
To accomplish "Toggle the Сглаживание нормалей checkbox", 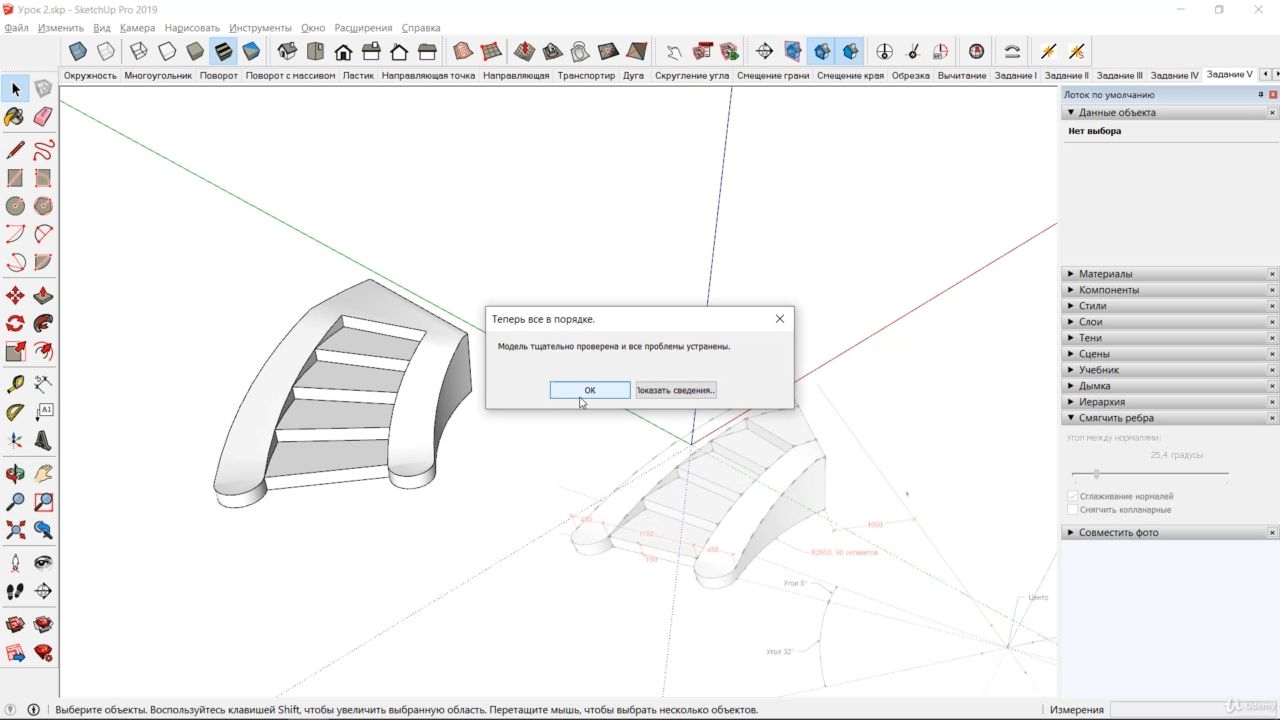I will coord(1073,496).
